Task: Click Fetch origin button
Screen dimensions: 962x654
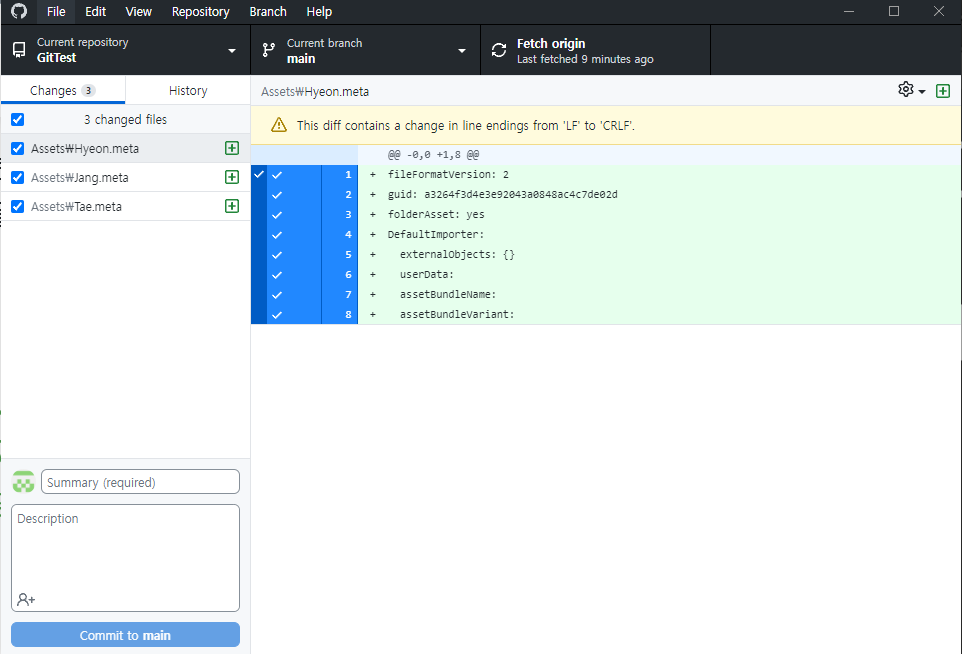Action: (596, 50)
